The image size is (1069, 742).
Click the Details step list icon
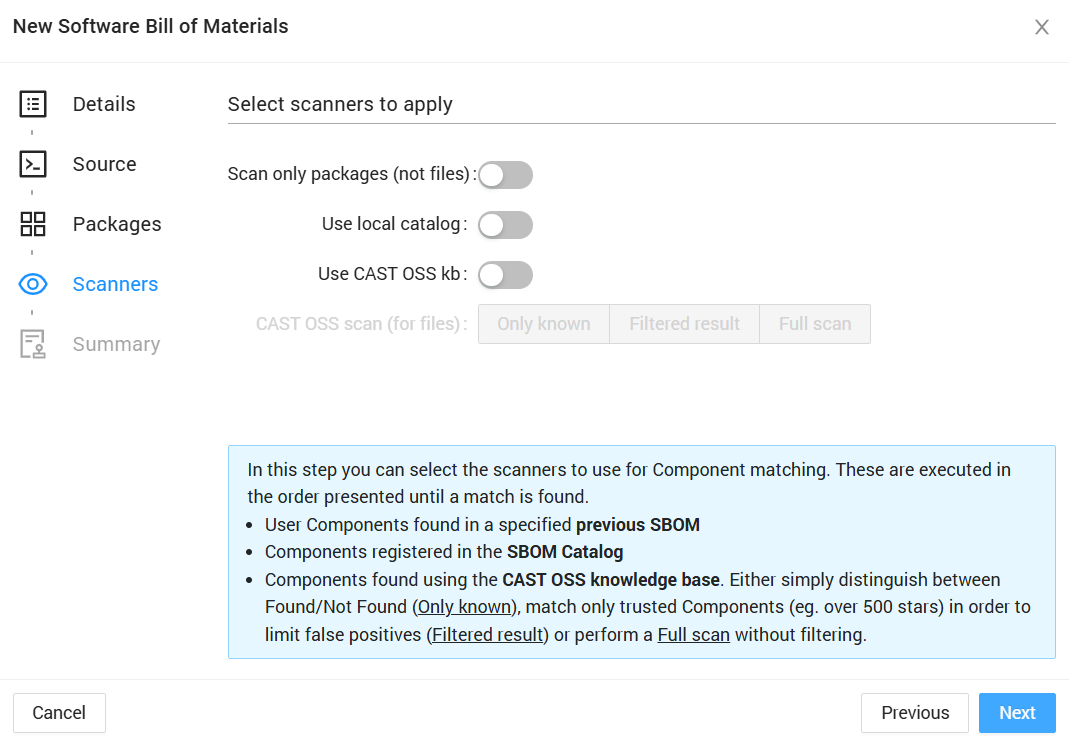[33, 104]
